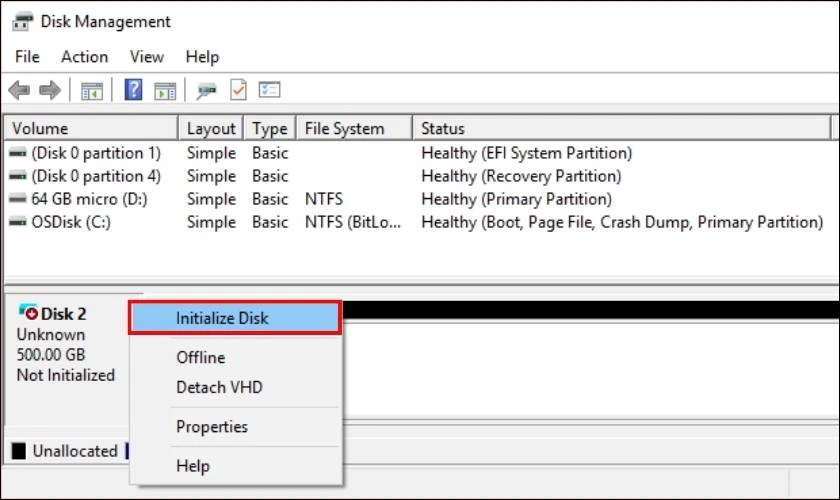Open the File menu
Screen dimensions: 840x500
coord(27,57)
